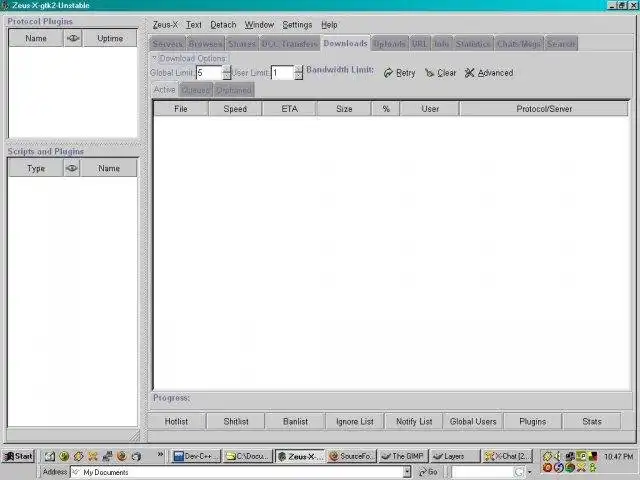Sort downloads by % column

pyautogui.click(x=386, y=109)
